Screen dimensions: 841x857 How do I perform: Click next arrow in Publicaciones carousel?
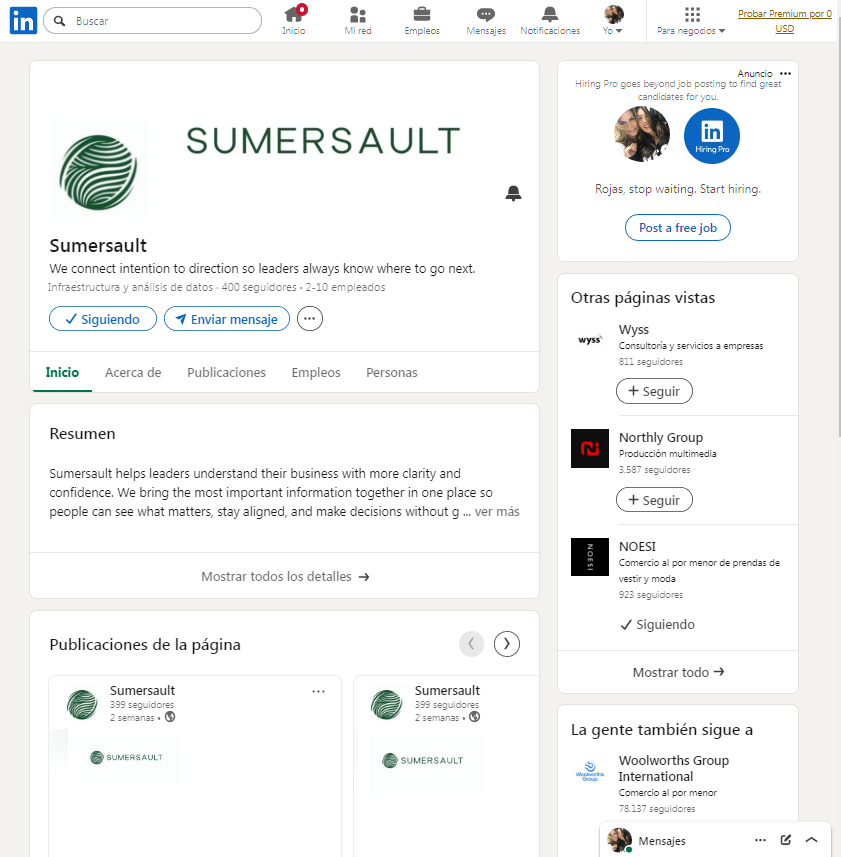coord(507,644)
